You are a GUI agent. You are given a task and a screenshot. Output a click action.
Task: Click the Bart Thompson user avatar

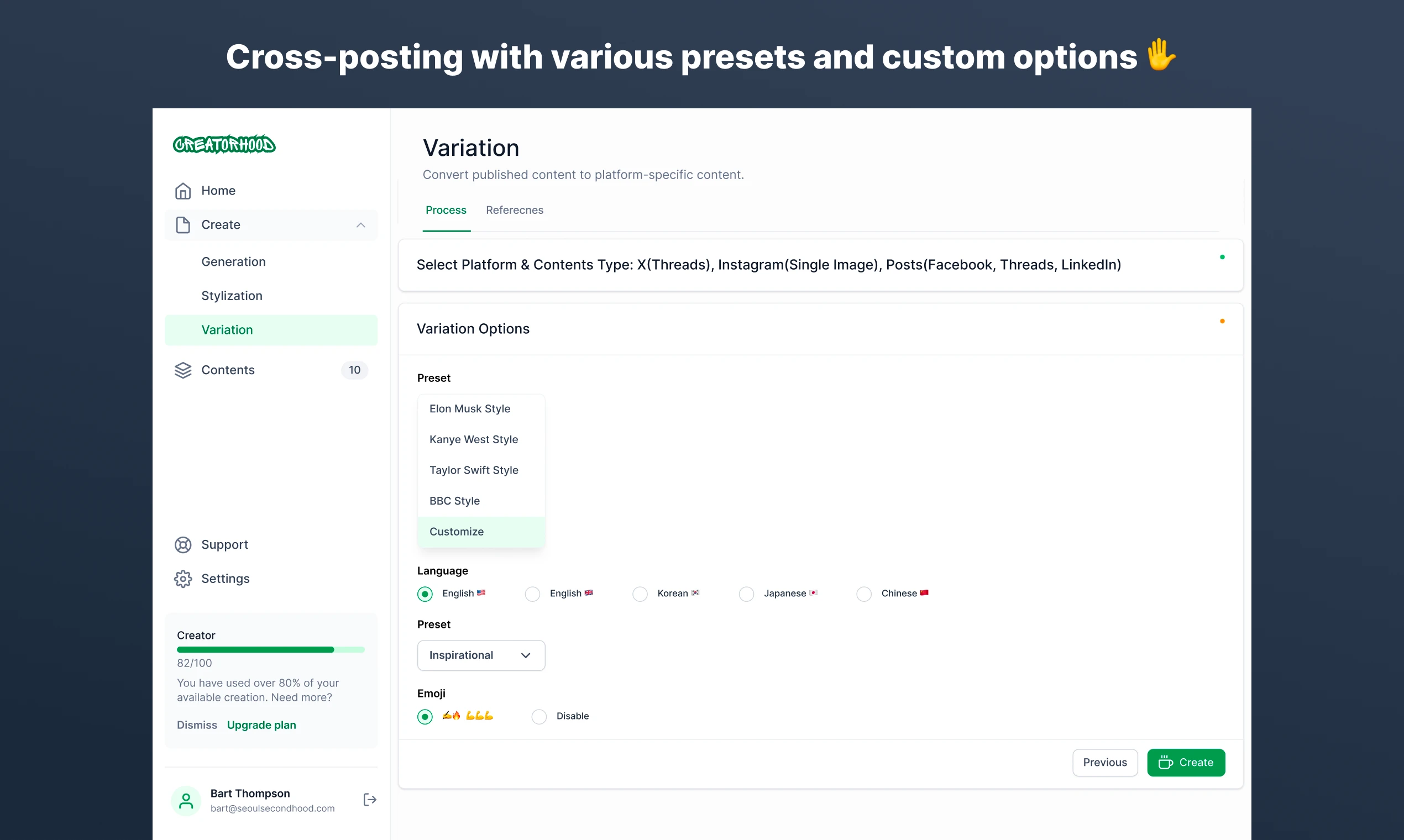click(x=186, y=800)
